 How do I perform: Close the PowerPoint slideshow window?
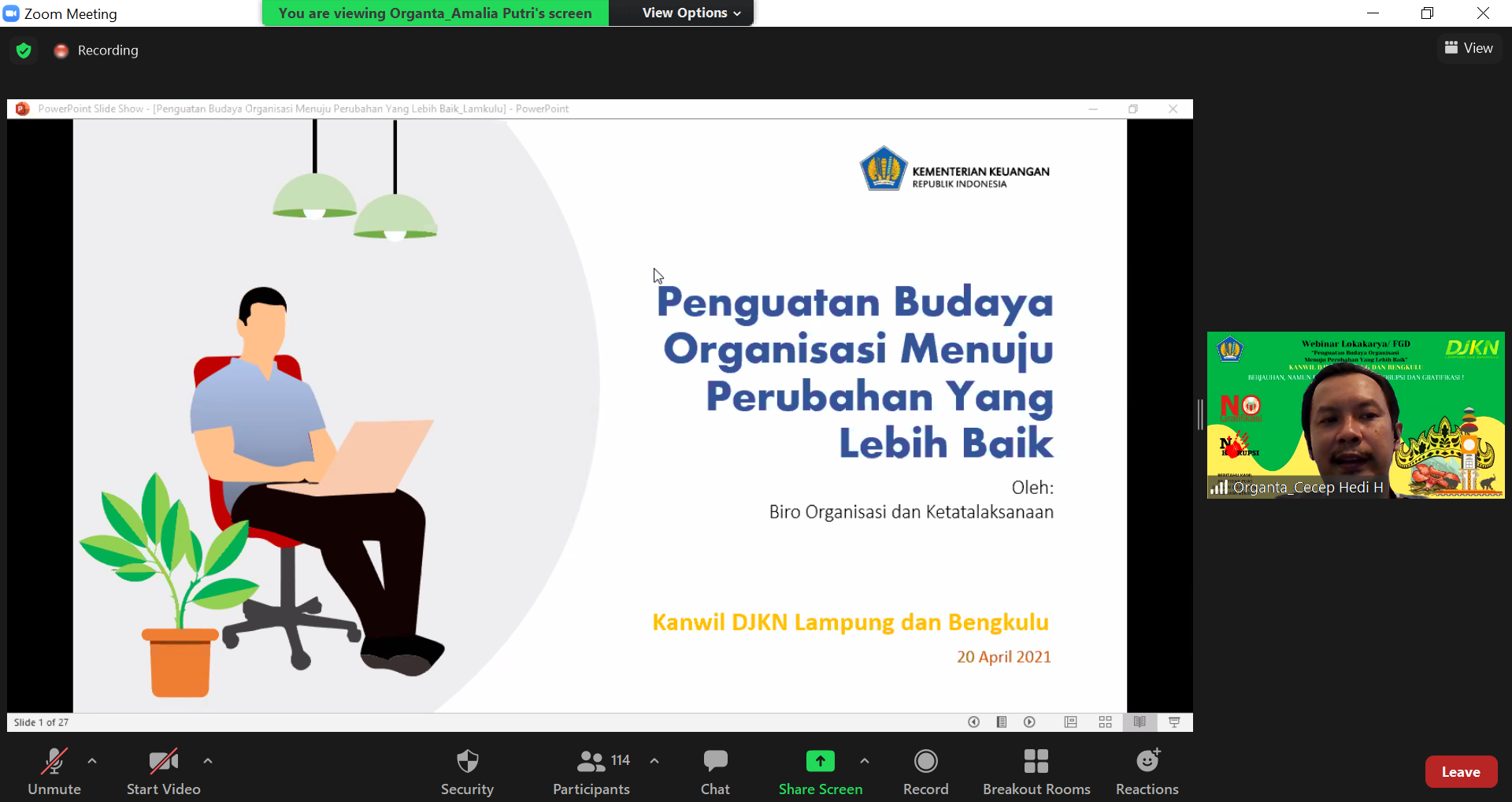pyautogui.click(x=1173, y=109)
